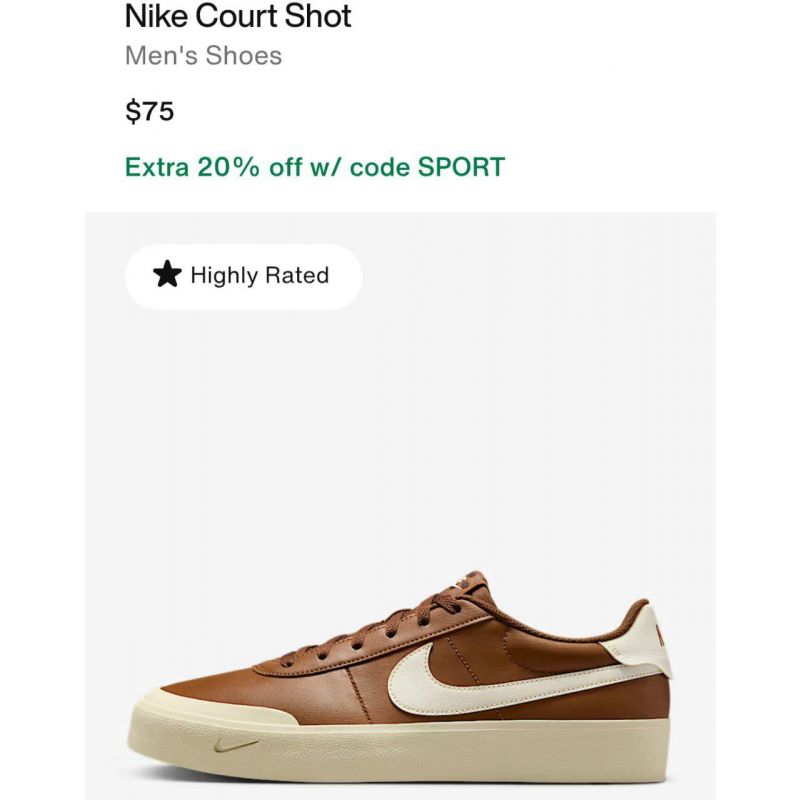Click the Men's Shoes category subtitle
Image resolution: width=800 pixels, height=800 pixels.
(203, 56)
